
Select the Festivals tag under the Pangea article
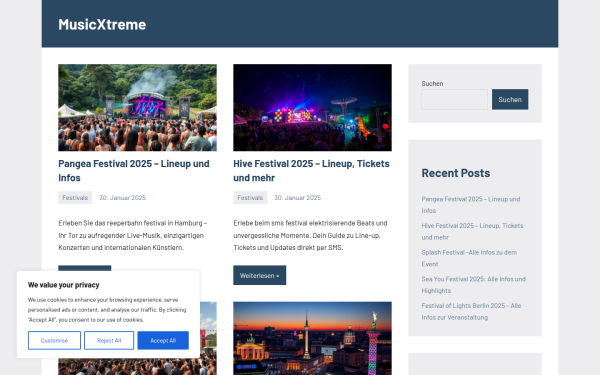[75, 198]
